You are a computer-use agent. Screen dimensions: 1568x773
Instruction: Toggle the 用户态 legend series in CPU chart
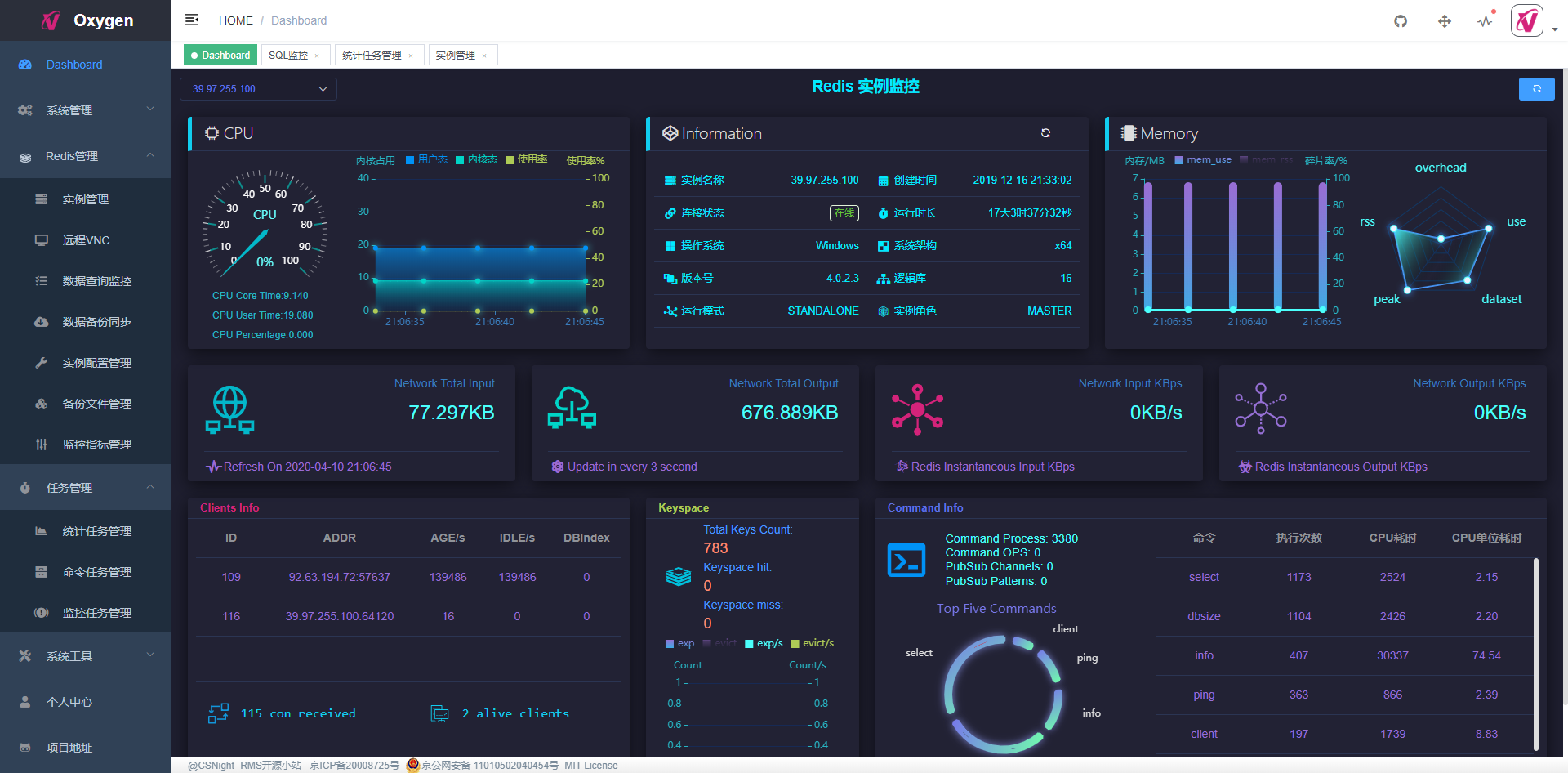click(426, 160)
